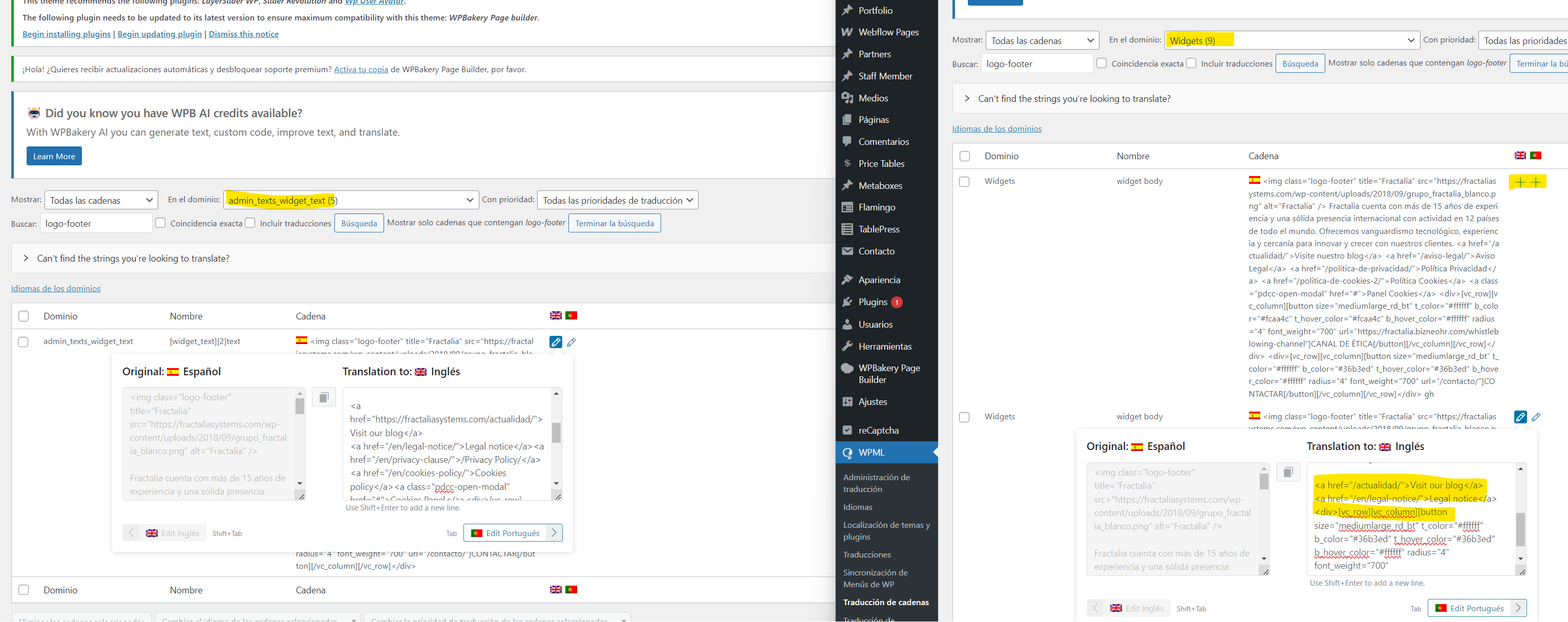Viewport: 1568px width, 622px height.
Task: Open Mostrar dropdown left of admin_texts_widget_text domain
Action: (101, 200)
